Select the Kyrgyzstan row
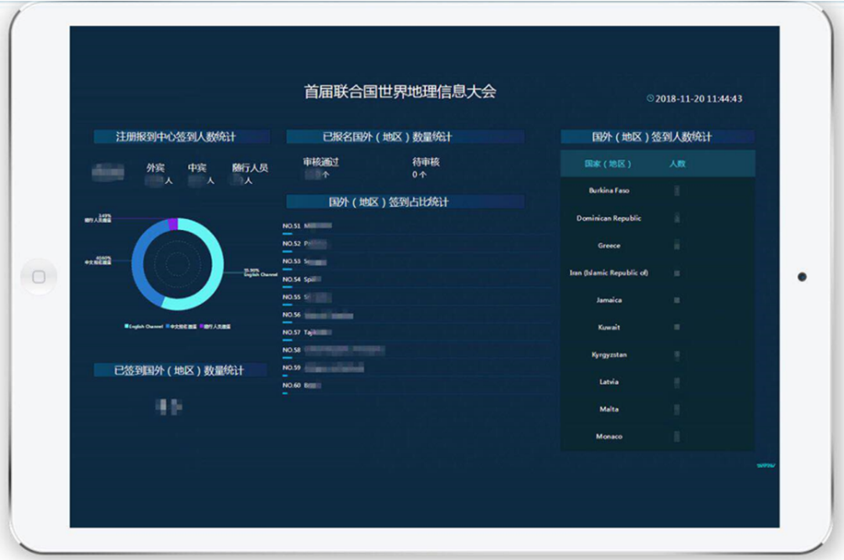Screen dimensions: 844x560 (657, 355)
